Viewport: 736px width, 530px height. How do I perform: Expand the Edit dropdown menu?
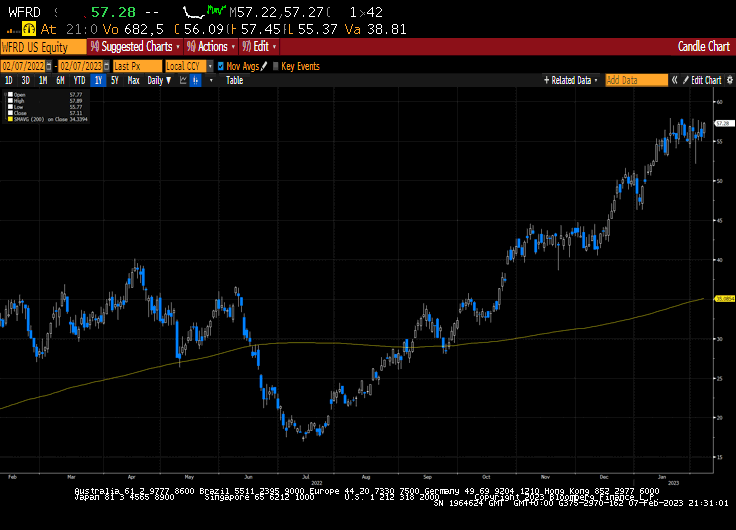pos(259,46)
